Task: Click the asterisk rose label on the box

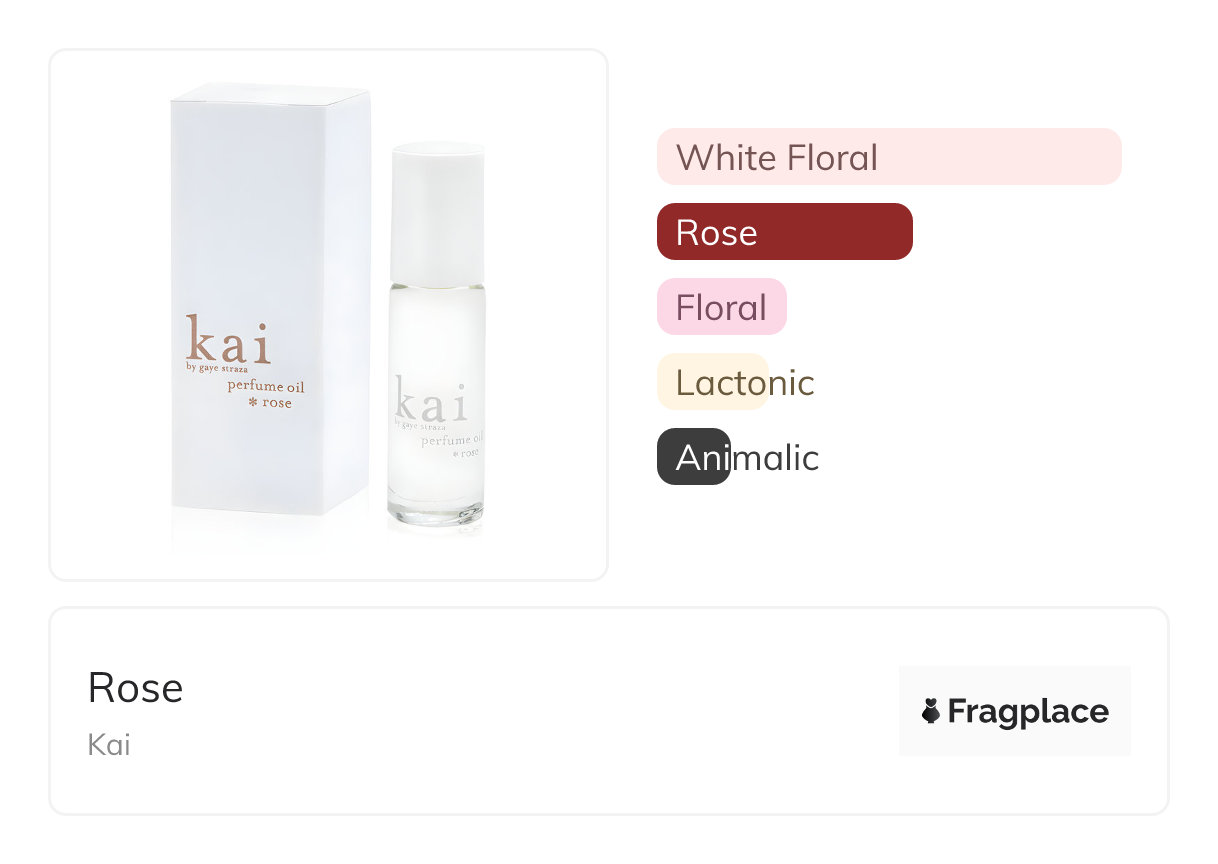Action: click(270, 403)
